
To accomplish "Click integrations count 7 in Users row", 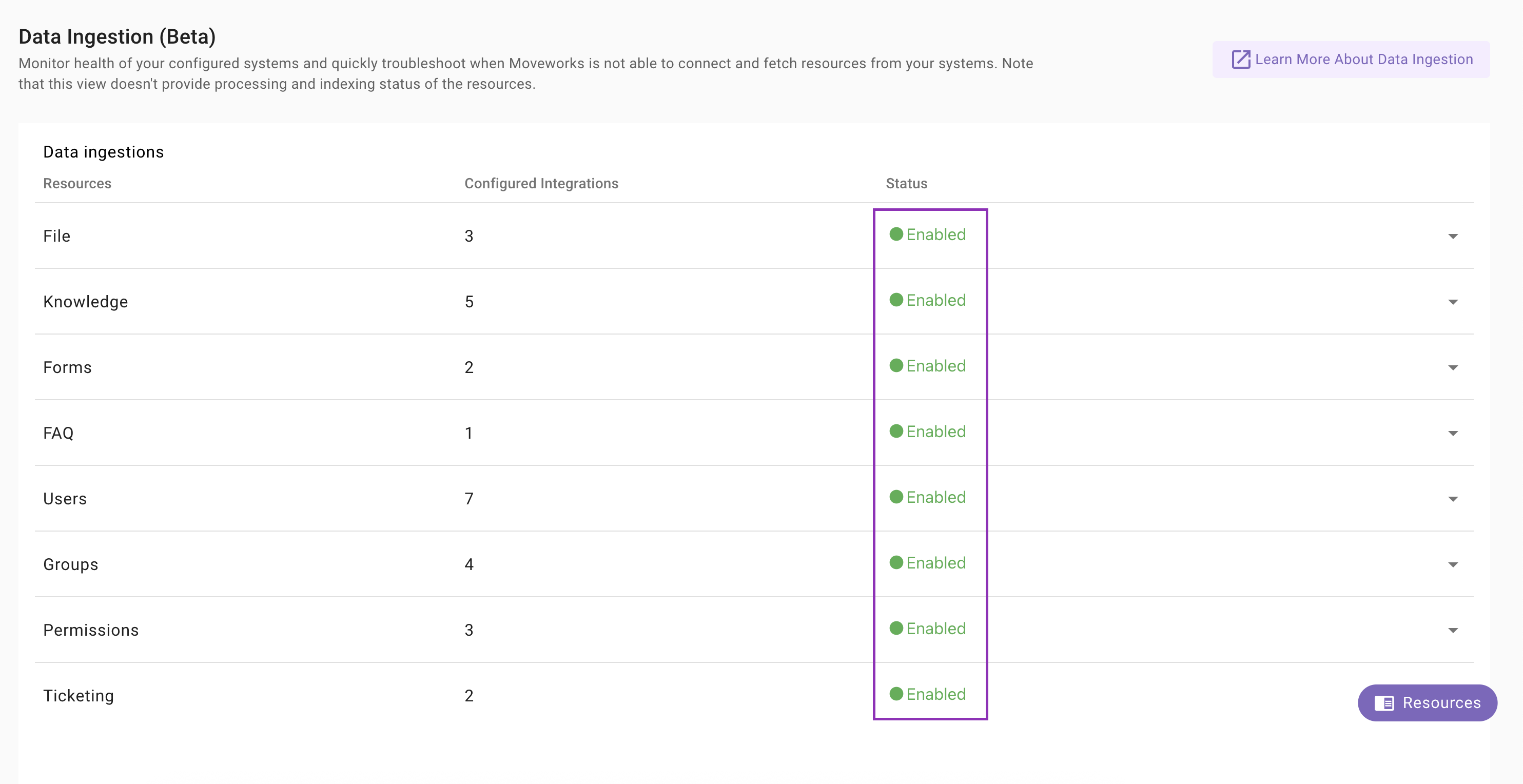I will click(x=469, y=498).
